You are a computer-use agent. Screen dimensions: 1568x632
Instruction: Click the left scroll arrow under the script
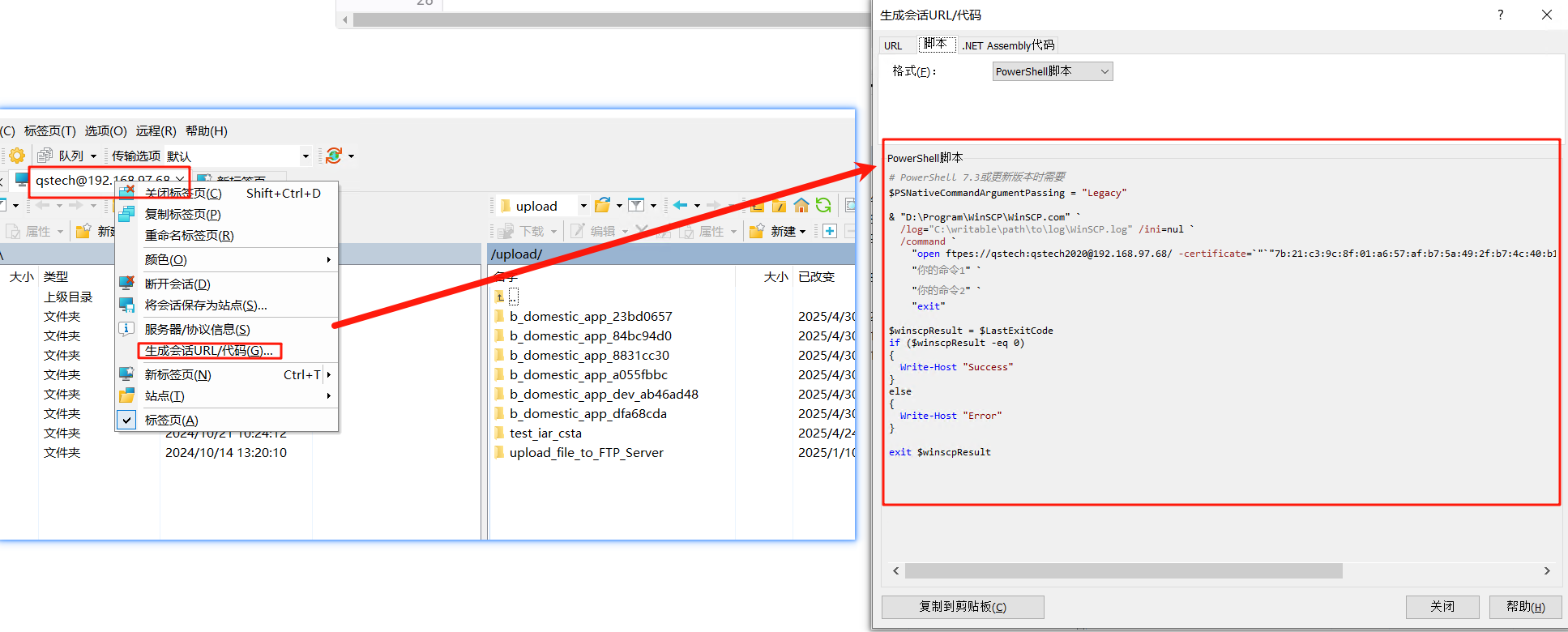896,571
